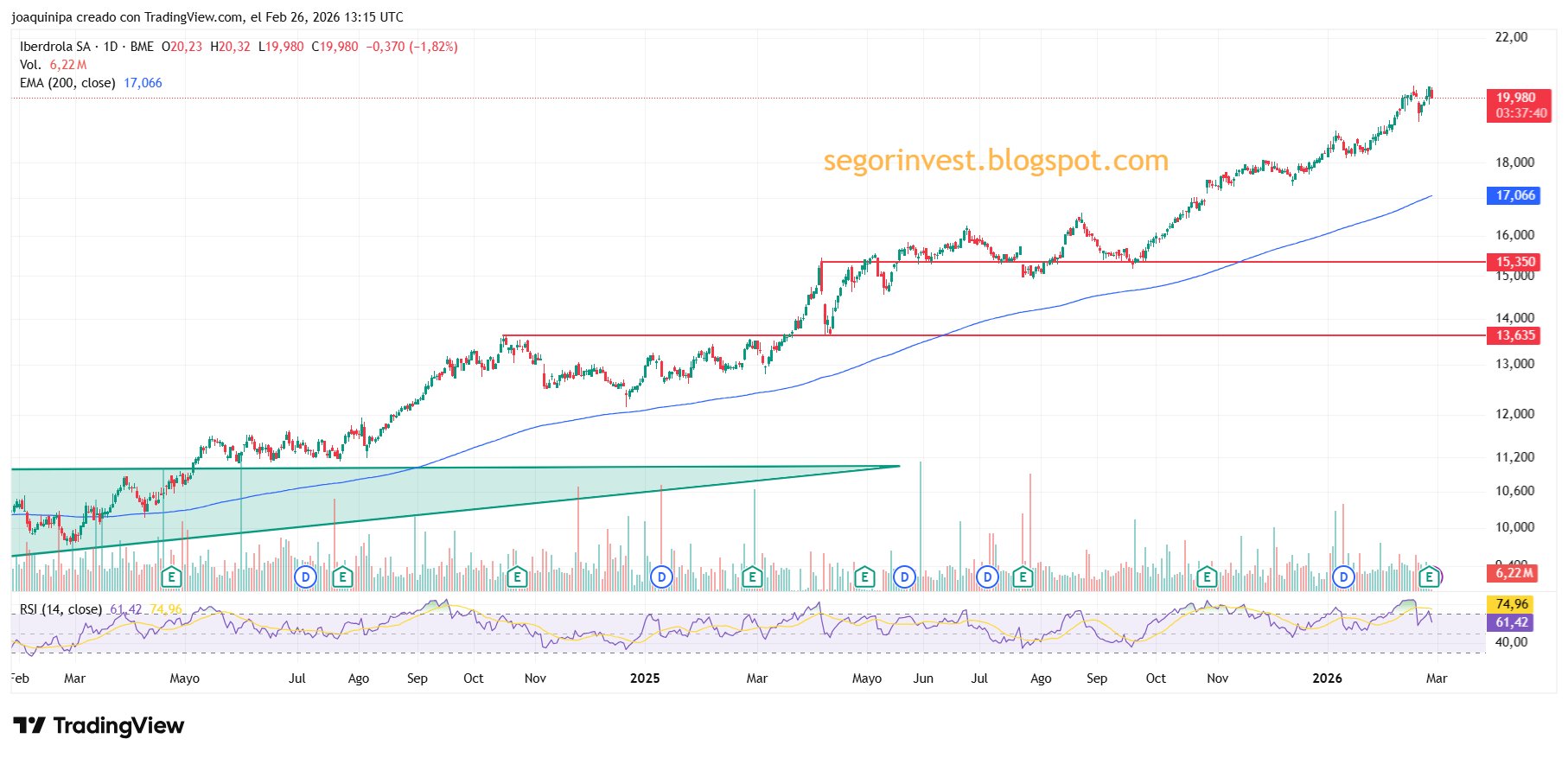The height and width of the screenshot is (758, 1568).
Task: Click the 22,00 price axis tick
Action: [1511, 37]
